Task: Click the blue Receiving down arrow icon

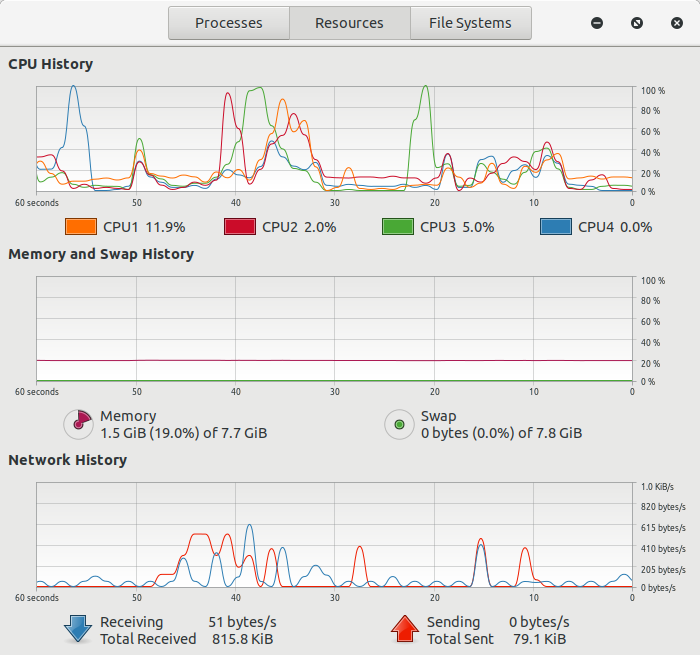Action: point(78,629)
